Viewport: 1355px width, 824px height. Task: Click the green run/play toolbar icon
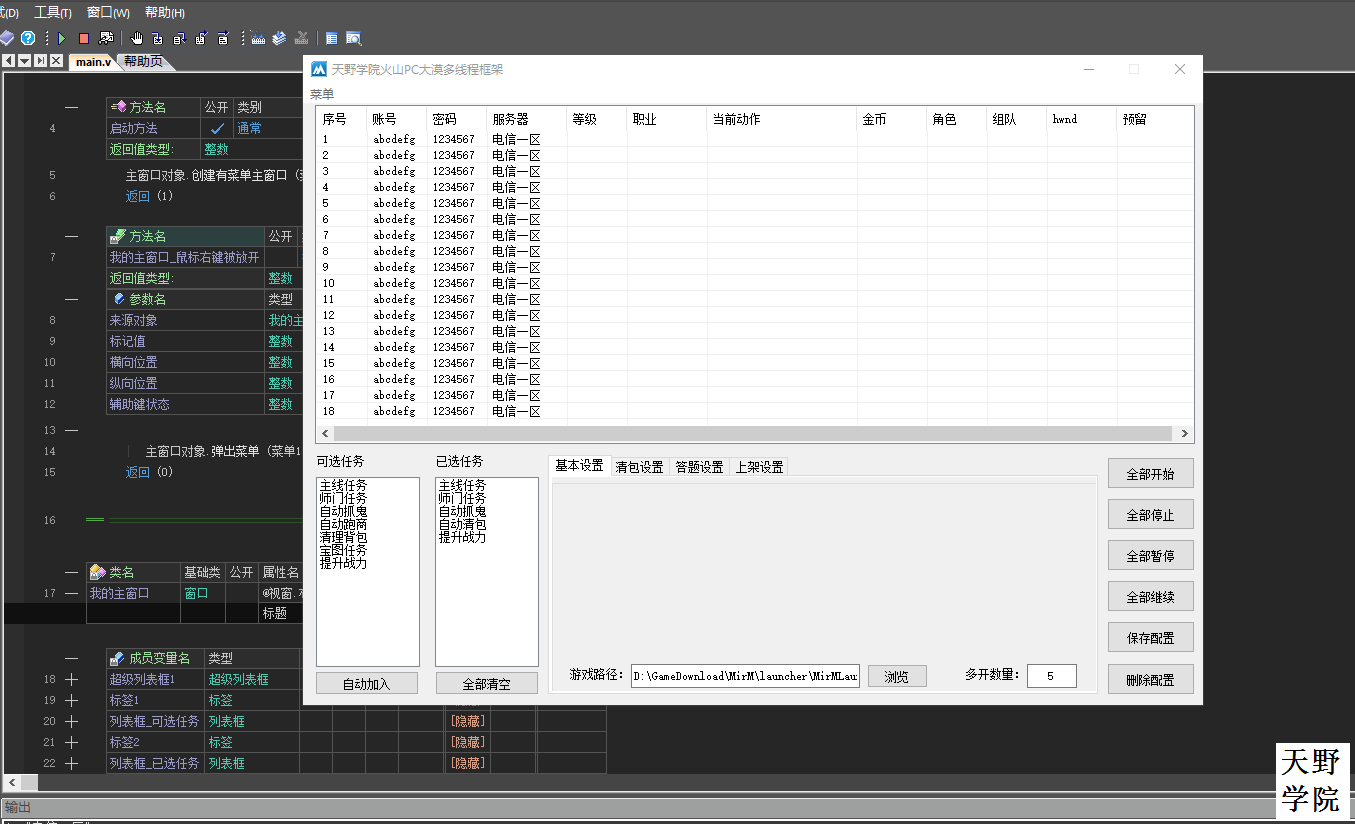[61, 38]
